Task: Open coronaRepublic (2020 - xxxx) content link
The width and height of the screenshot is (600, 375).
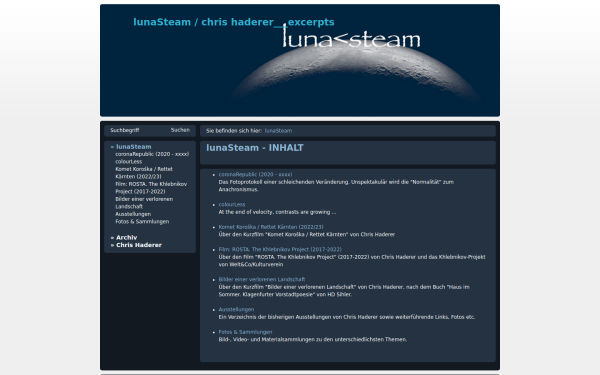Action: 255,174
